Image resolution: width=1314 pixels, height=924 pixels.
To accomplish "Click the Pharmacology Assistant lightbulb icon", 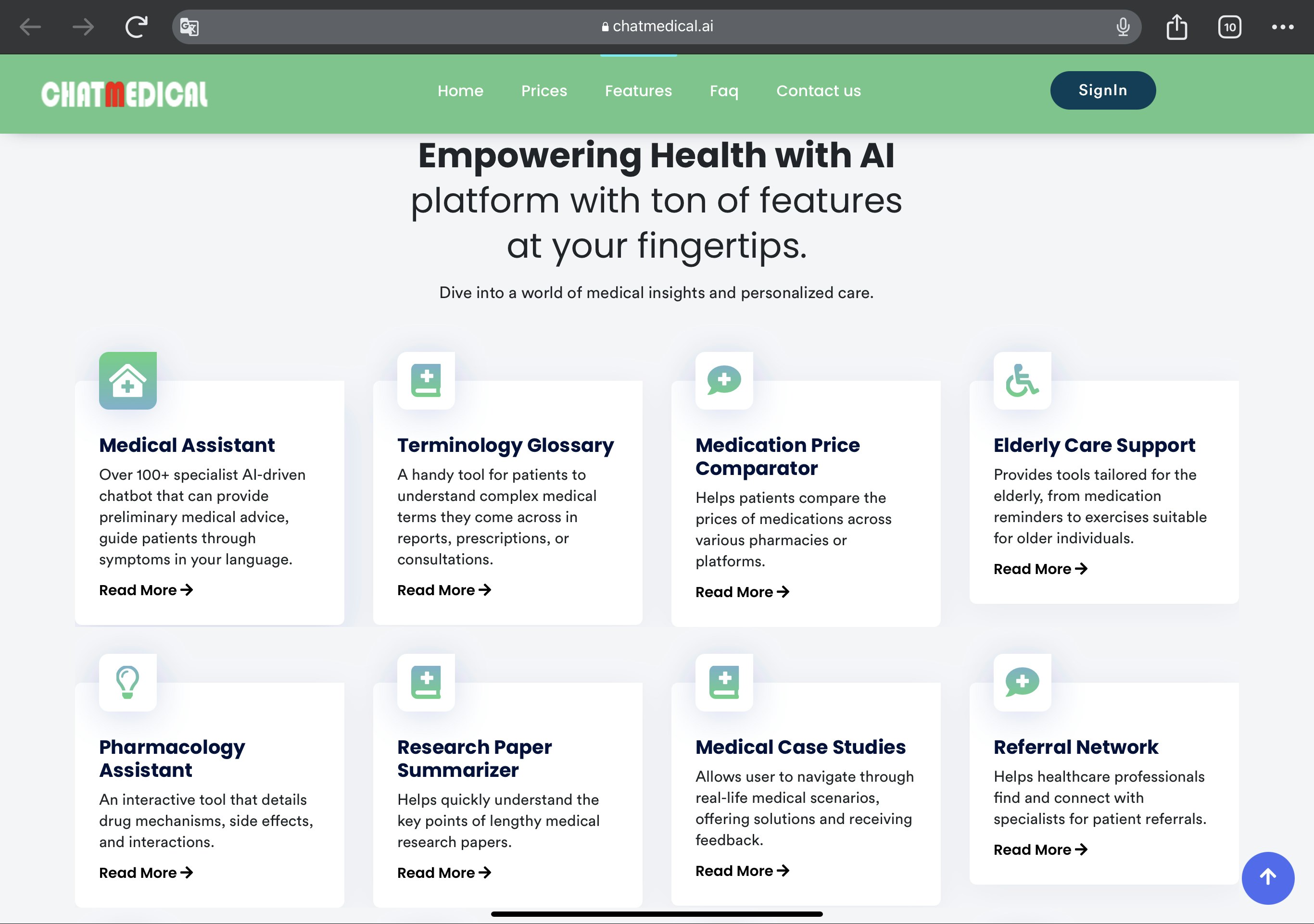I will pyautogui.click(x=127, y=682).
